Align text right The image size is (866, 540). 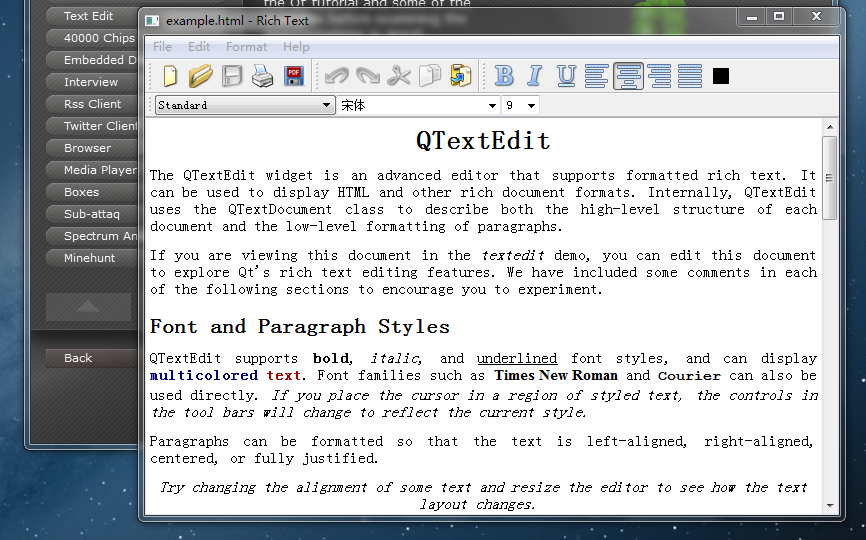point(659,76)
